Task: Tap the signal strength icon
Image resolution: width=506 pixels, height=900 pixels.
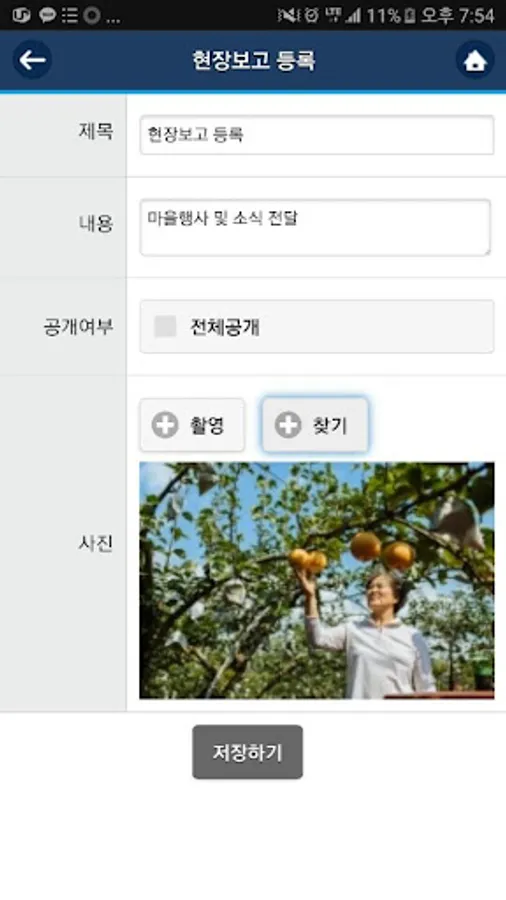Action: pyautogui.click(x=353, y=15)
